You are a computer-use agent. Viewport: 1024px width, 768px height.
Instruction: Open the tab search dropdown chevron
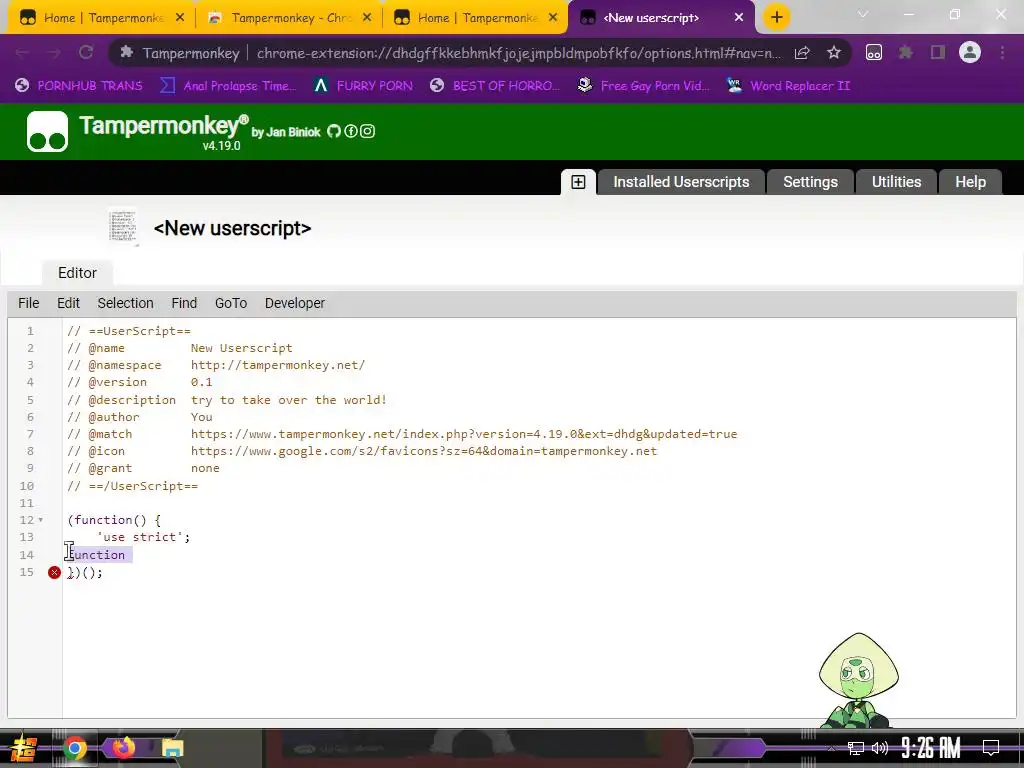pos(863,14)
